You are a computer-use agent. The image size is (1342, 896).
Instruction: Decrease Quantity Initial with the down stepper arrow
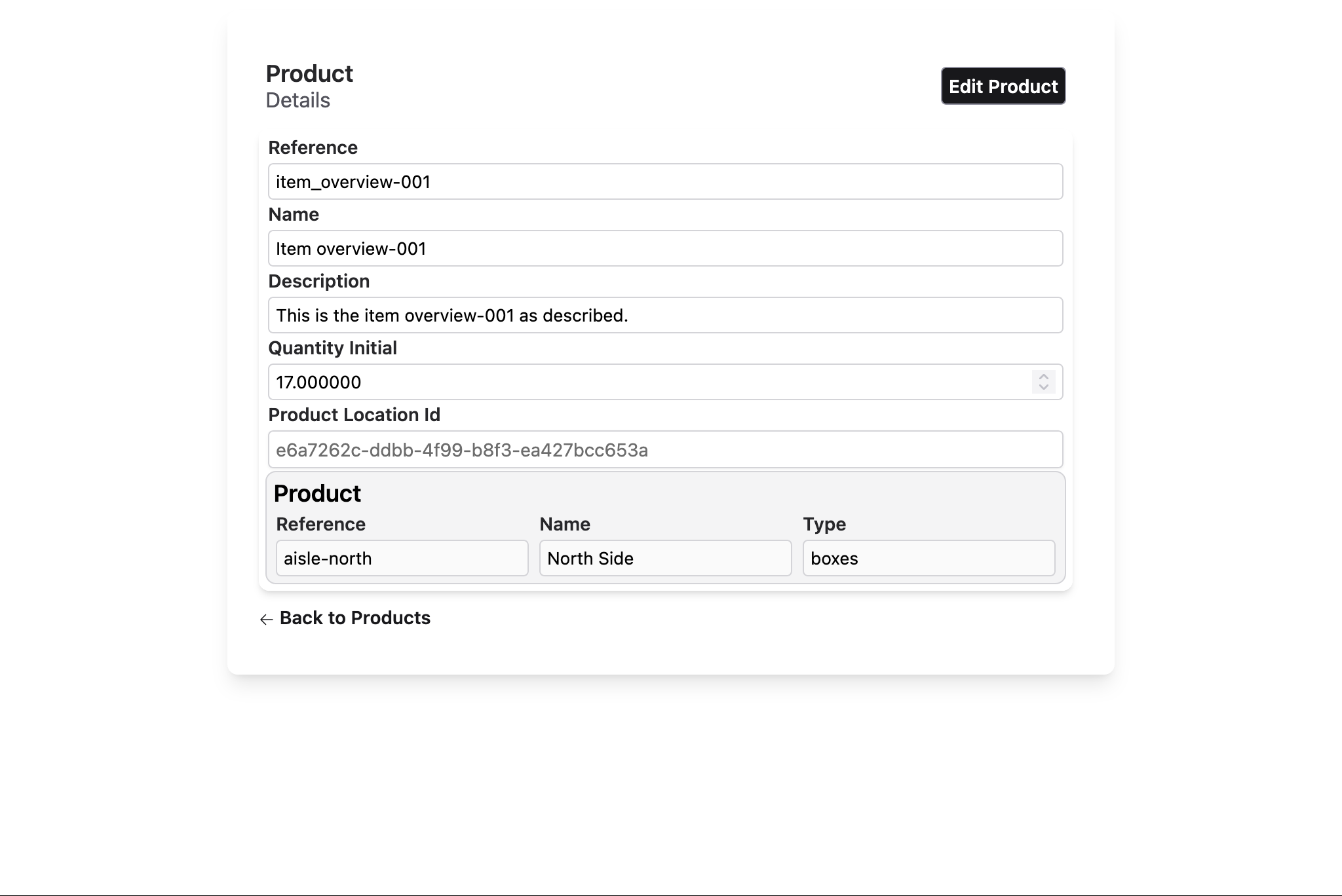pyautogui.click(x=1043, y=387)
